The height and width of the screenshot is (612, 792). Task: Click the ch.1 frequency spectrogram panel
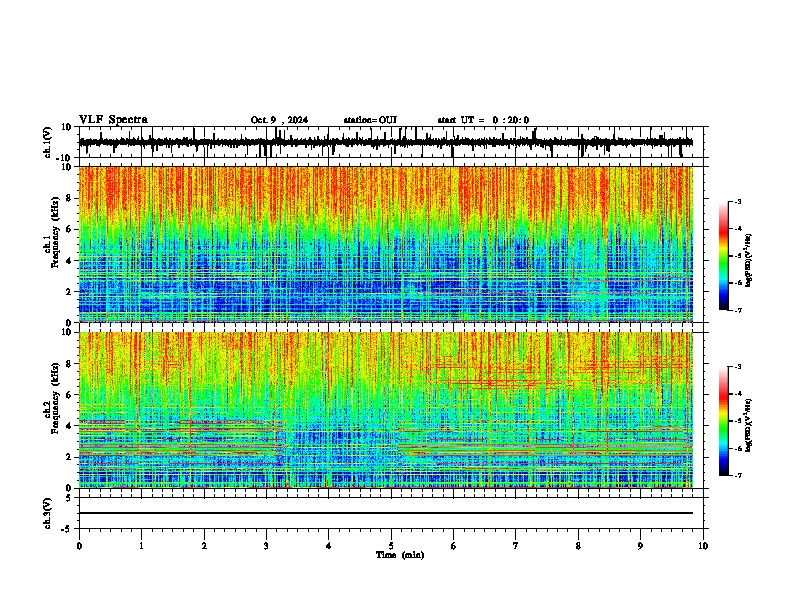click(386, 244)
